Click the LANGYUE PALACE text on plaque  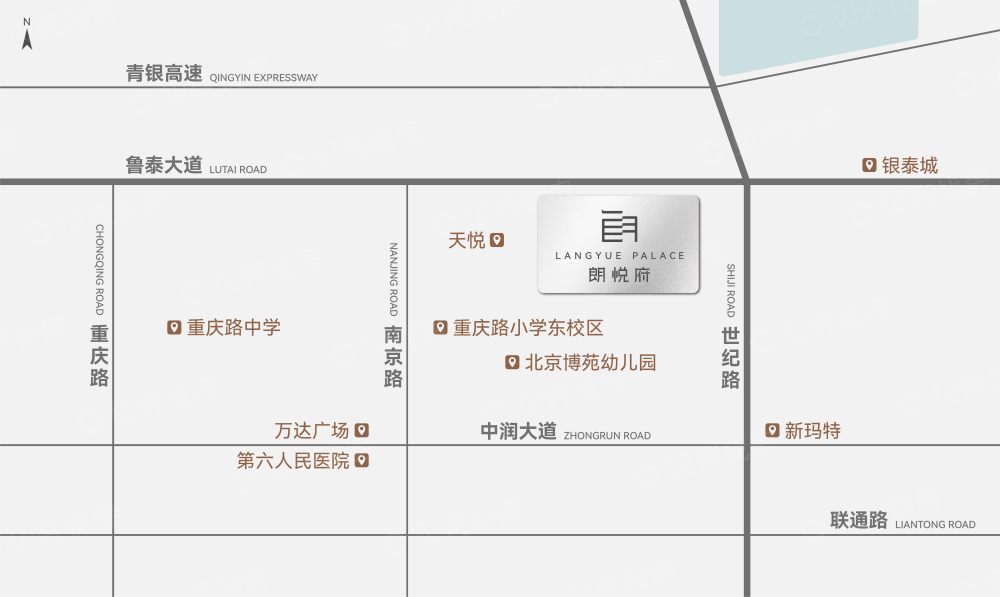620,256
